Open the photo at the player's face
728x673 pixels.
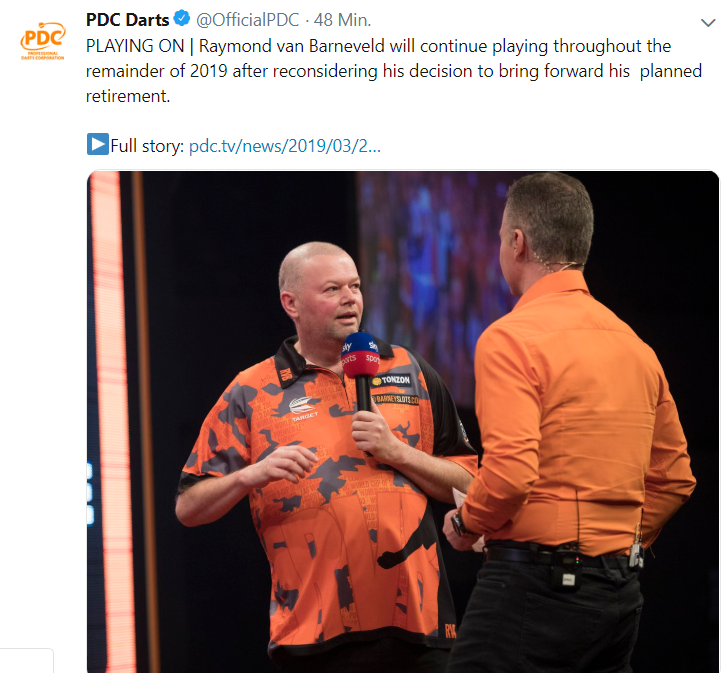325,290
